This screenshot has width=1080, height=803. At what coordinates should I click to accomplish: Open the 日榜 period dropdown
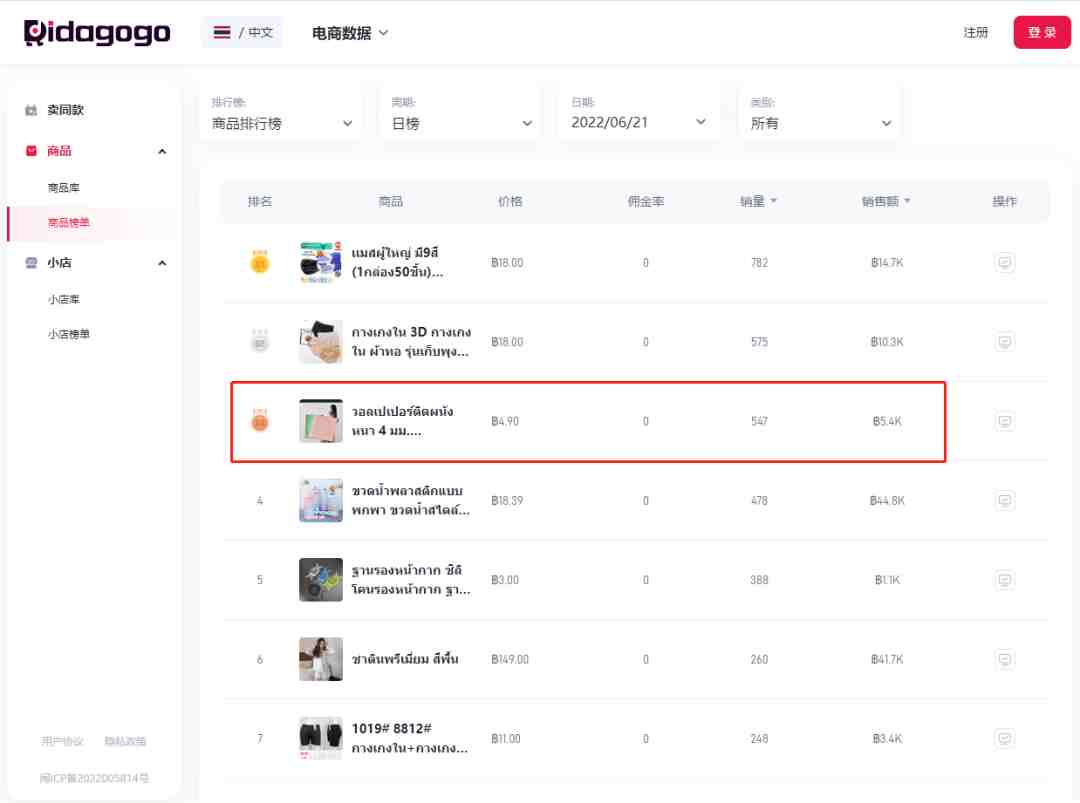coord(461,114)
